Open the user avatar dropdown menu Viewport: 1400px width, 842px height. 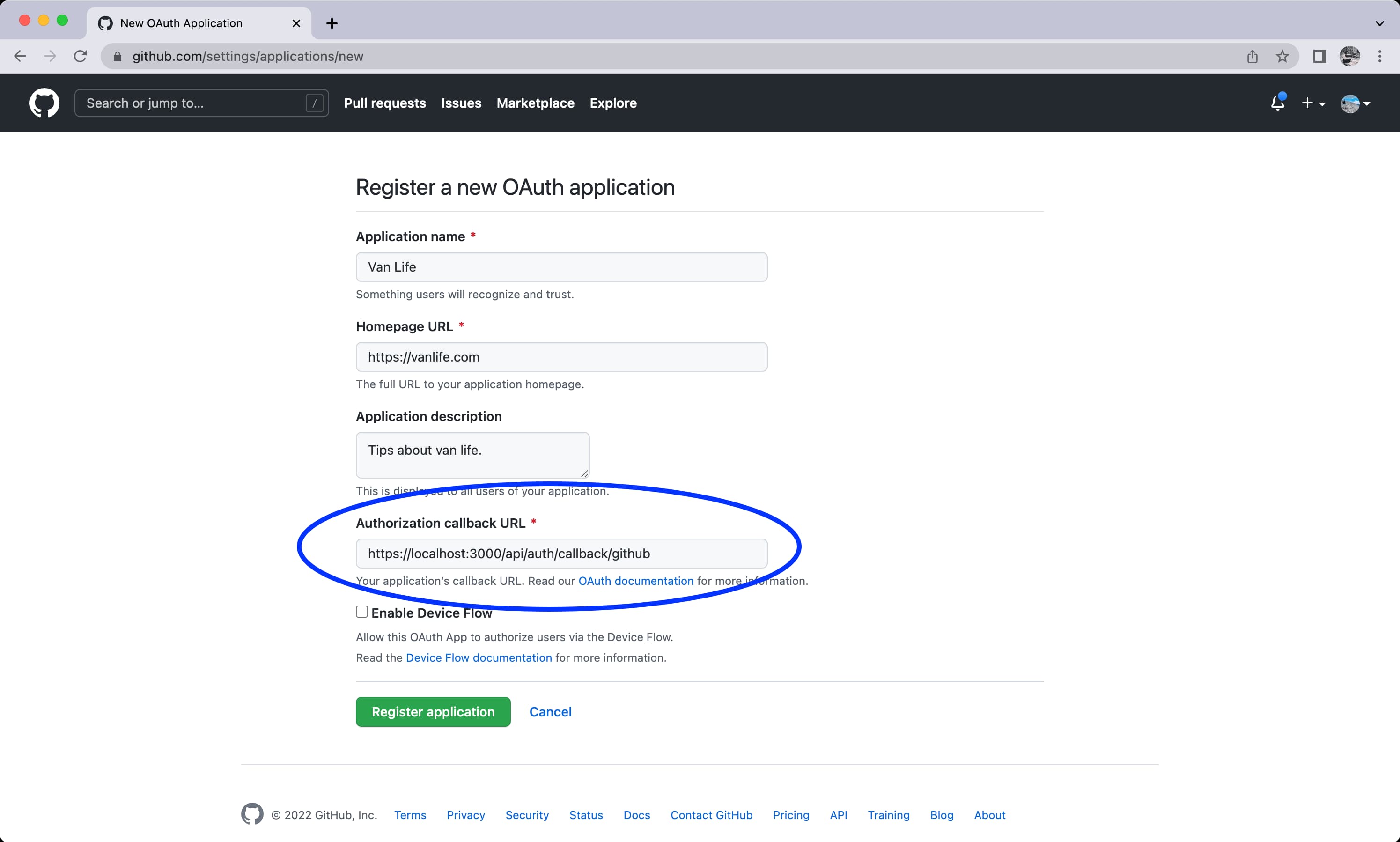click(x=1355, y=103)
